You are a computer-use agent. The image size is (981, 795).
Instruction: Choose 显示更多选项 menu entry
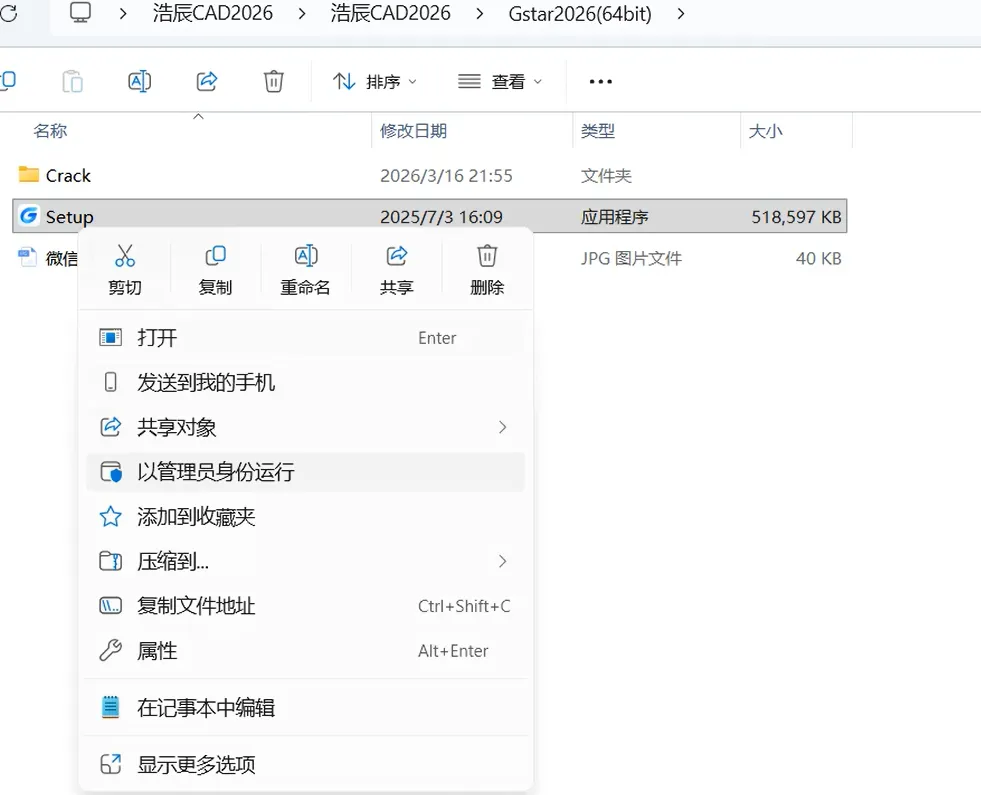tap(305, 764)
